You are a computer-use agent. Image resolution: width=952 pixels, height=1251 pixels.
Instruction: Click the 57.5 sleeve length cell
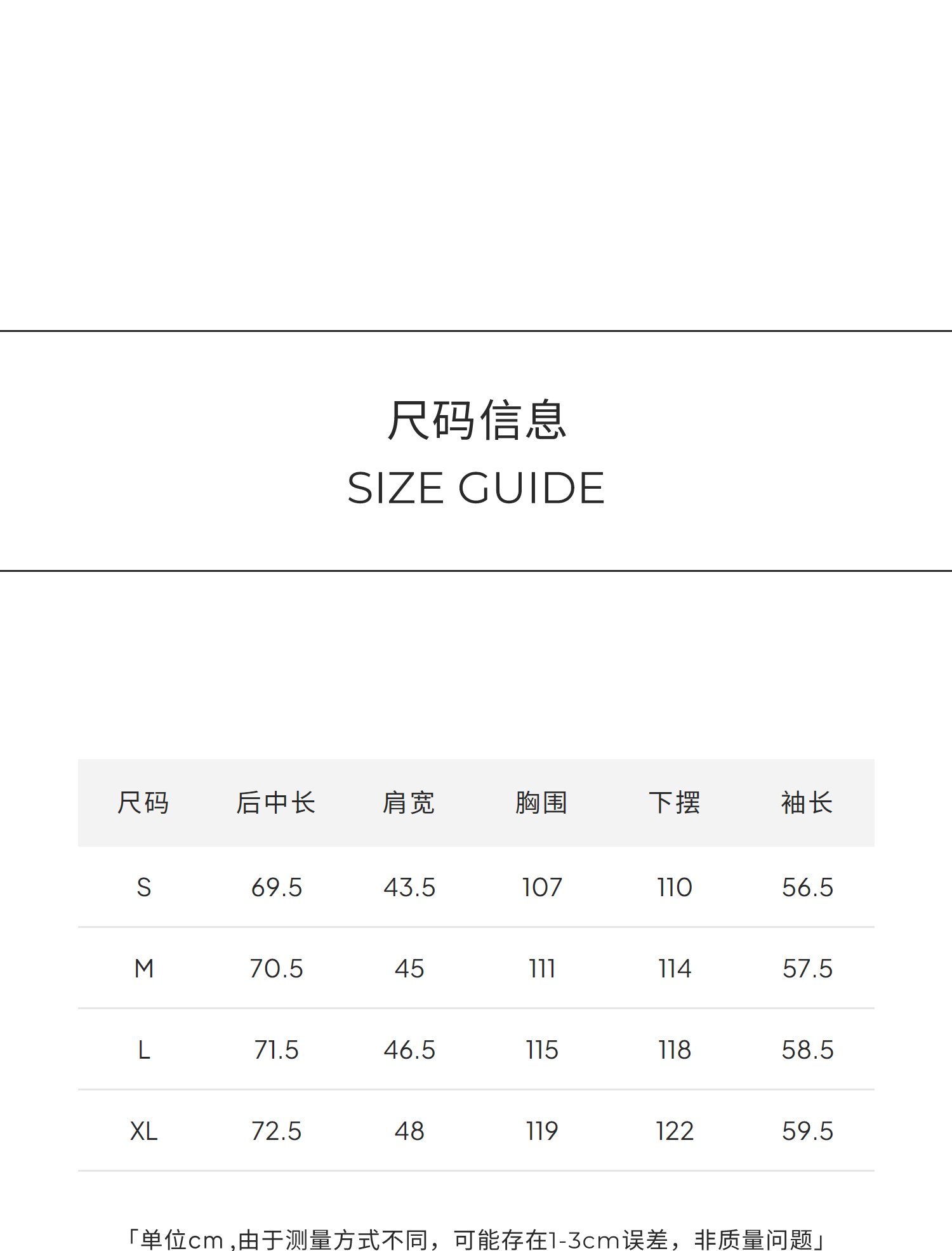[x=807, y=969]
